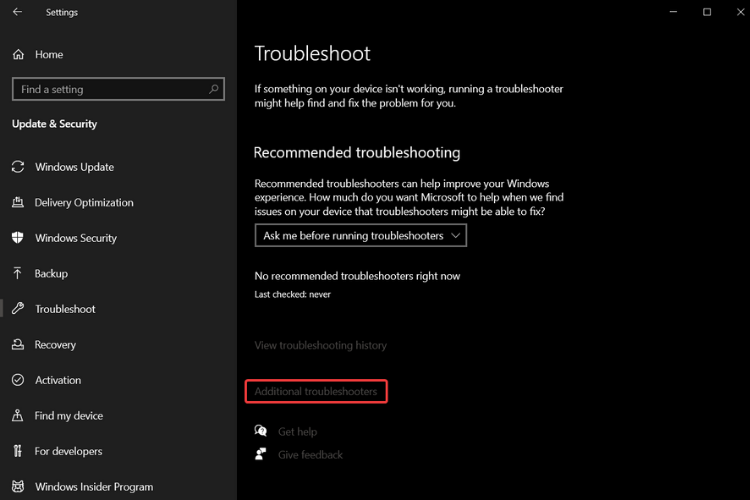Image resolution: width=750 pixels, height=500 pixels.
Task: Click the Activation checkmark icon
Action: (18, 380)
